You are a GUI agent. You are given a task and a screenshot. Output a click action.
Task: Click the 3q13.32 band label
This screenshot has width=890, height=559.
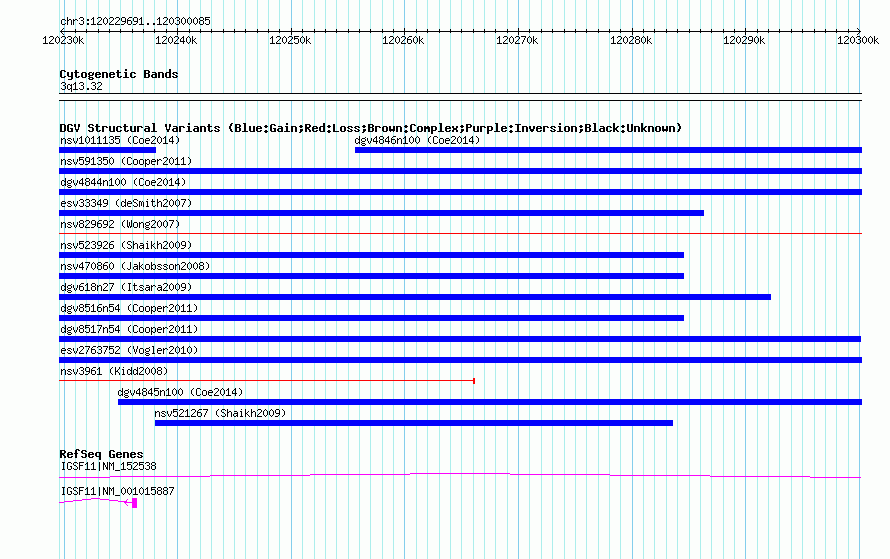pos(81,86)
